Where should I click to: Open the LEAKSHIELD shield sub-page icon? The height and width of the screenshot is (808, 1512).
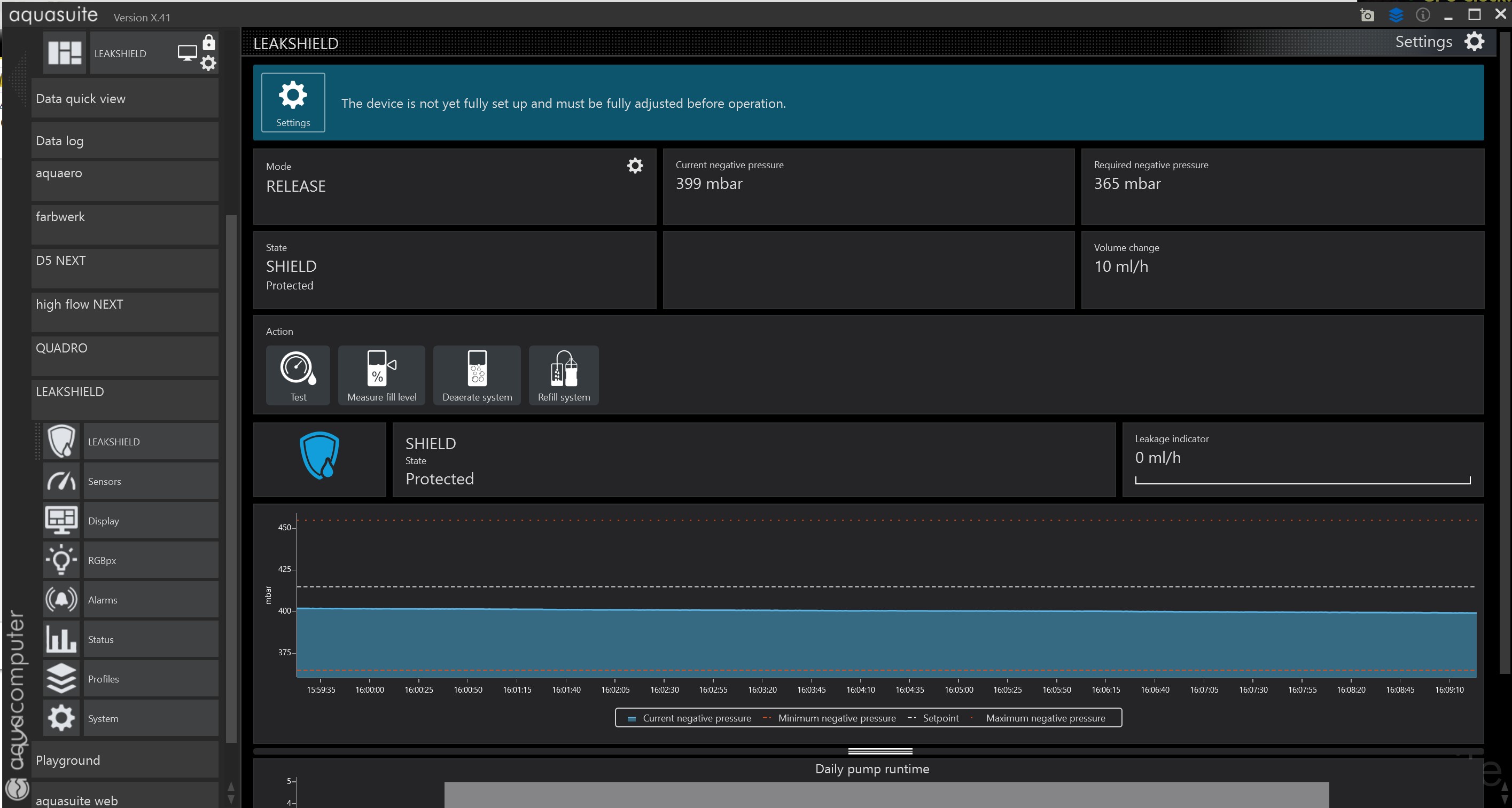[x=61, y=441]
